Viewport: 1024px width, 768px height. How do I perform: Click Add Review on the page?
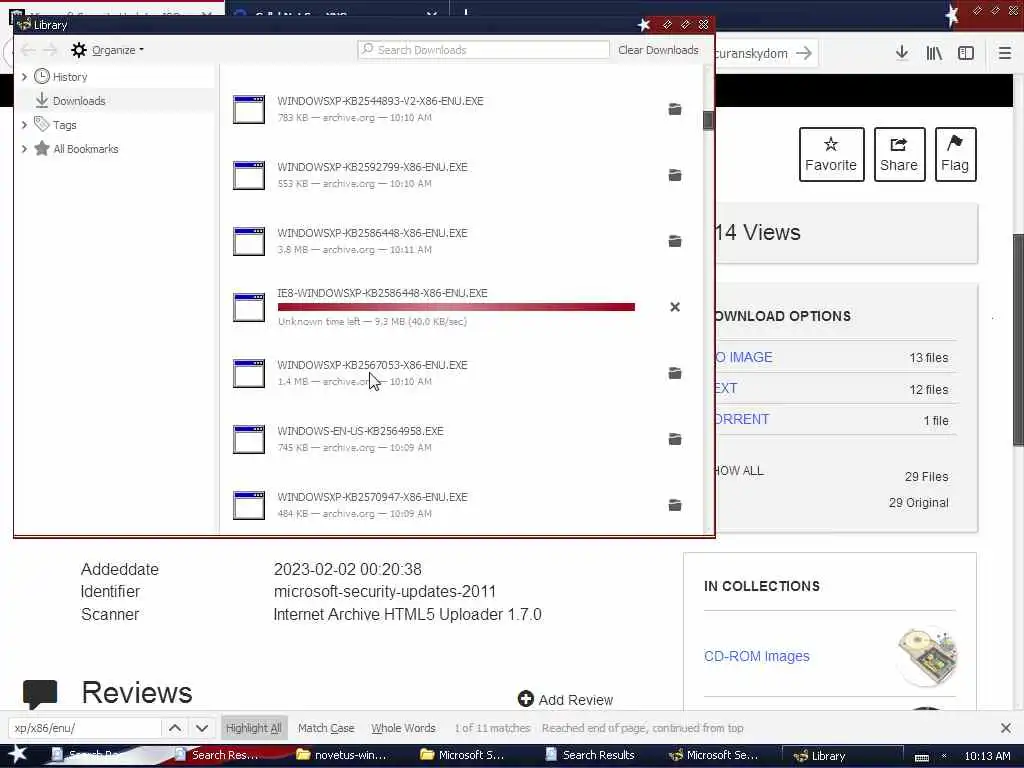click(x=566, y=699)
